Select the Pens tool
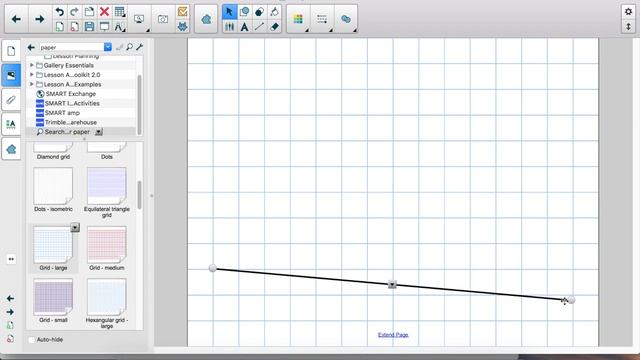This screenshot has height=360, width=640. coord(229,27)
